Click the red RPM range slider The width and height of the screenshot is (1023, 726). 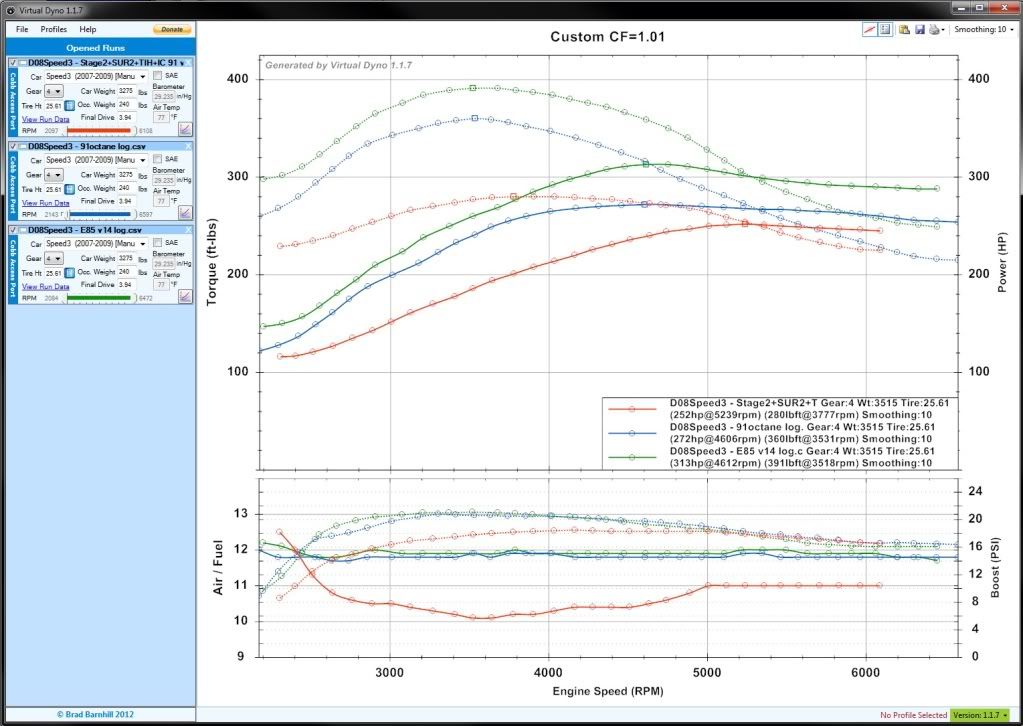(98, 130)
